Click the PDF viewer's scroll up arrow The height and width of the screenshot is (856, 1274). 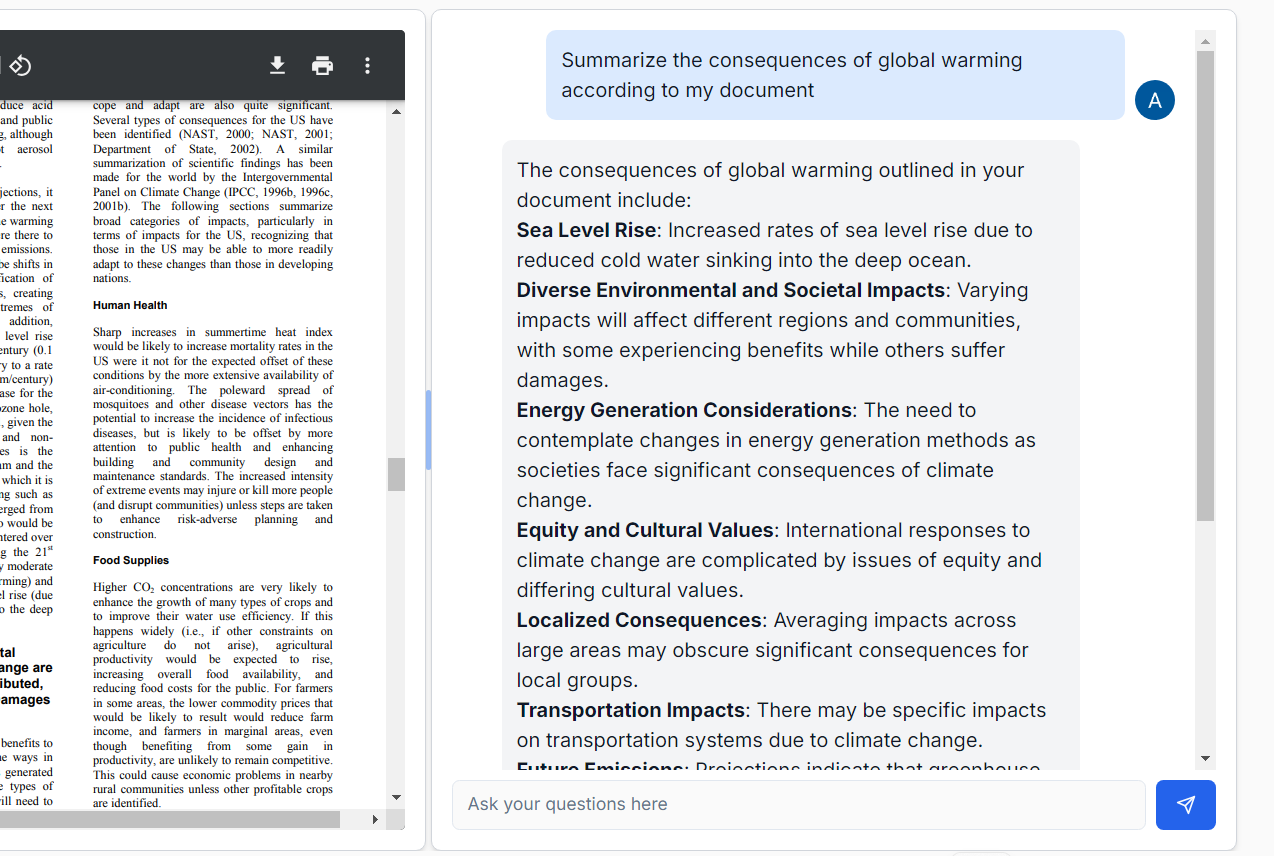[x=396, y=112]
